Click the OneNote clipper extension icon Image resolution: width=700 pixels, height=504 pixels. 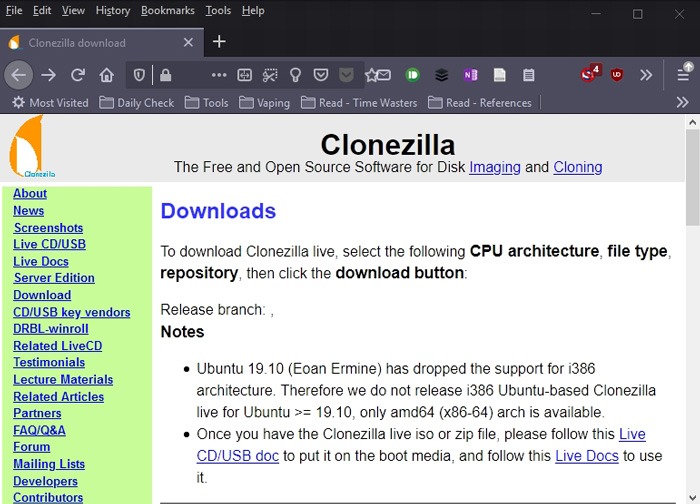click(x=470, y=75)
